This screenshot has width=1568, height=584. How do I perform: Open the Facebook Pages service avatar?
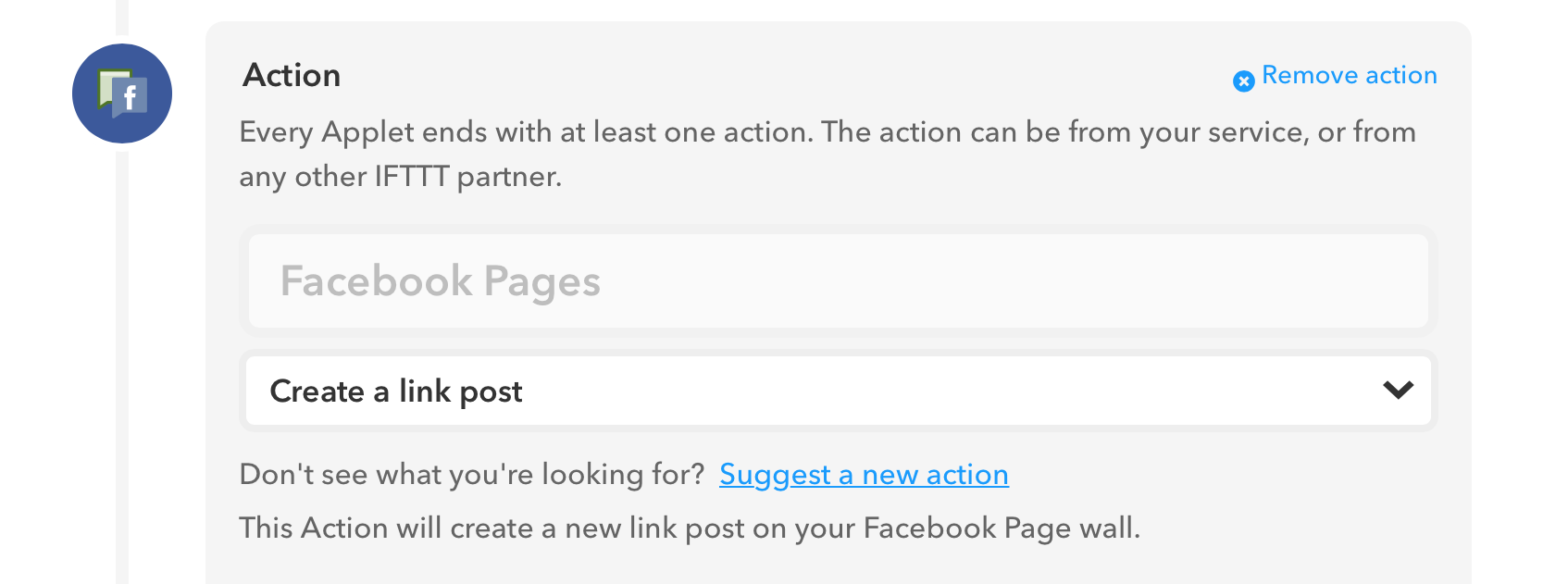tap(121, 93)
